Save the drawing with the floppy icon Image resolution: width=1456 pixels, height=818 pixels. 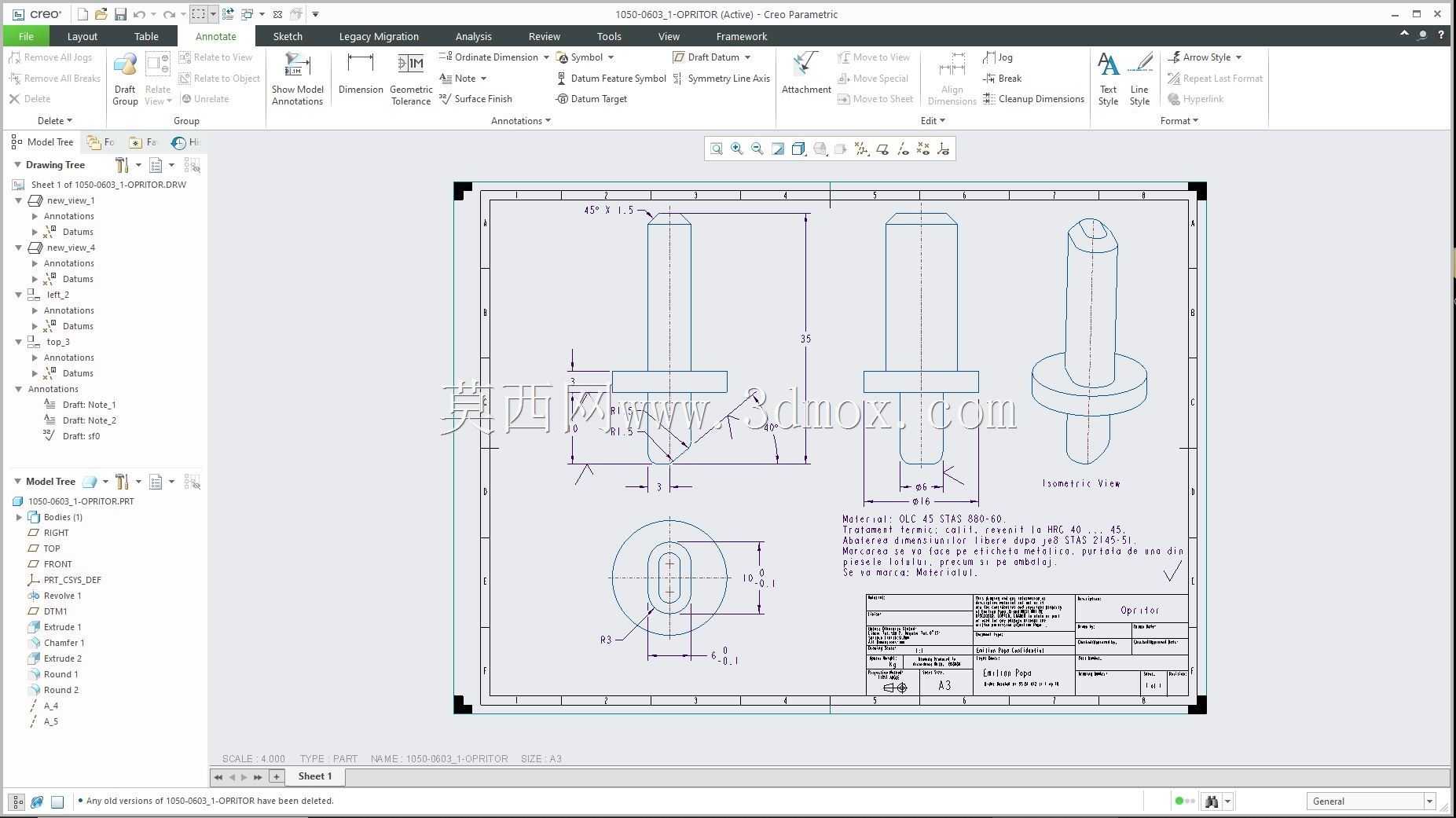click(x=120, y=14)
